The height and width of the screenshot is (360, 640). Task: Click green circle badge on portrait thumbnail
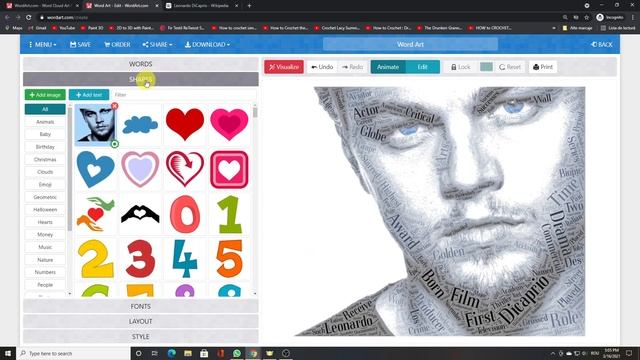click(x=115, y=144)
